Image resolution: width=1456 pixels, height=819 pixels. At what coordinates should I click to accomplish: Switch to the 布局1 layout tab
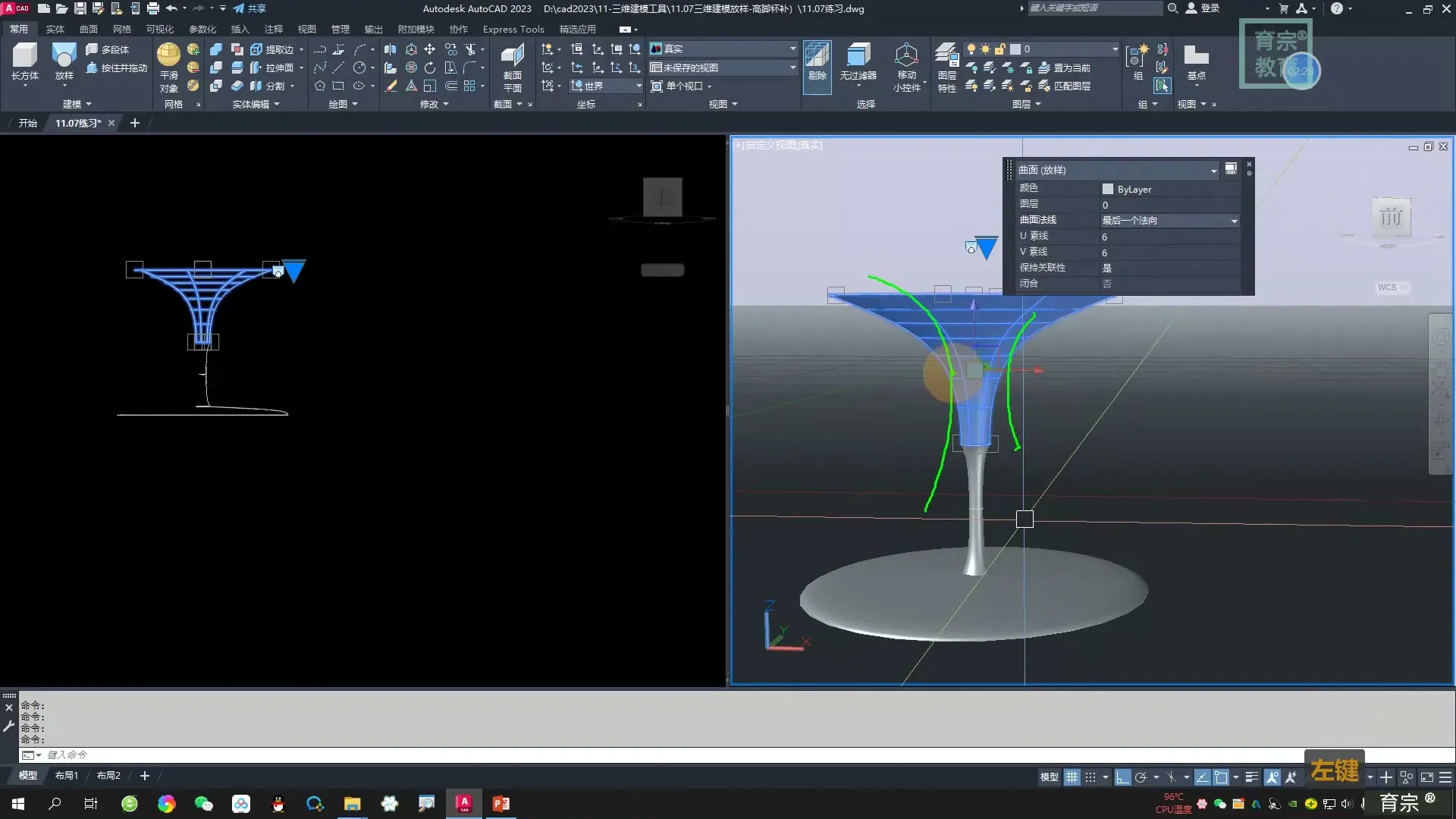pos(66,776)
